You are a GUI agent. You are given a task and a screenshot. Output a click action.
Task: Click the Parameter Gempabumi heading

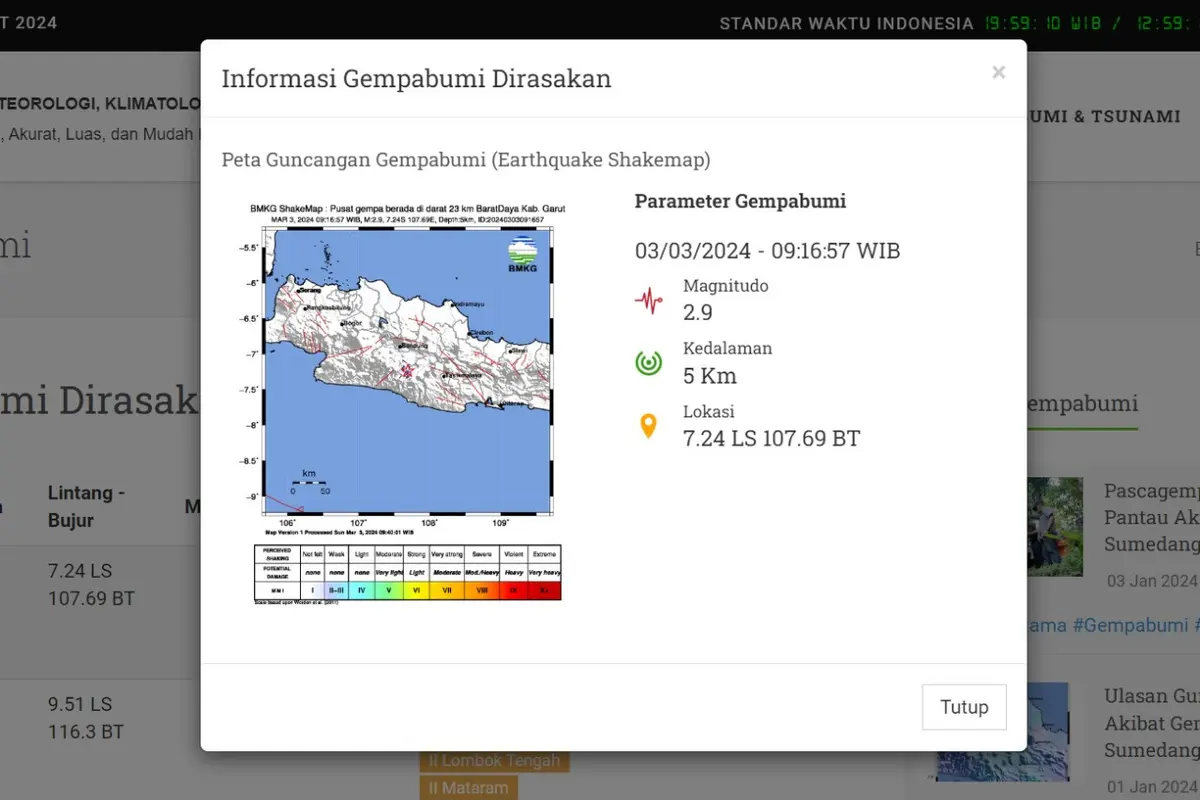pos(740,201)
